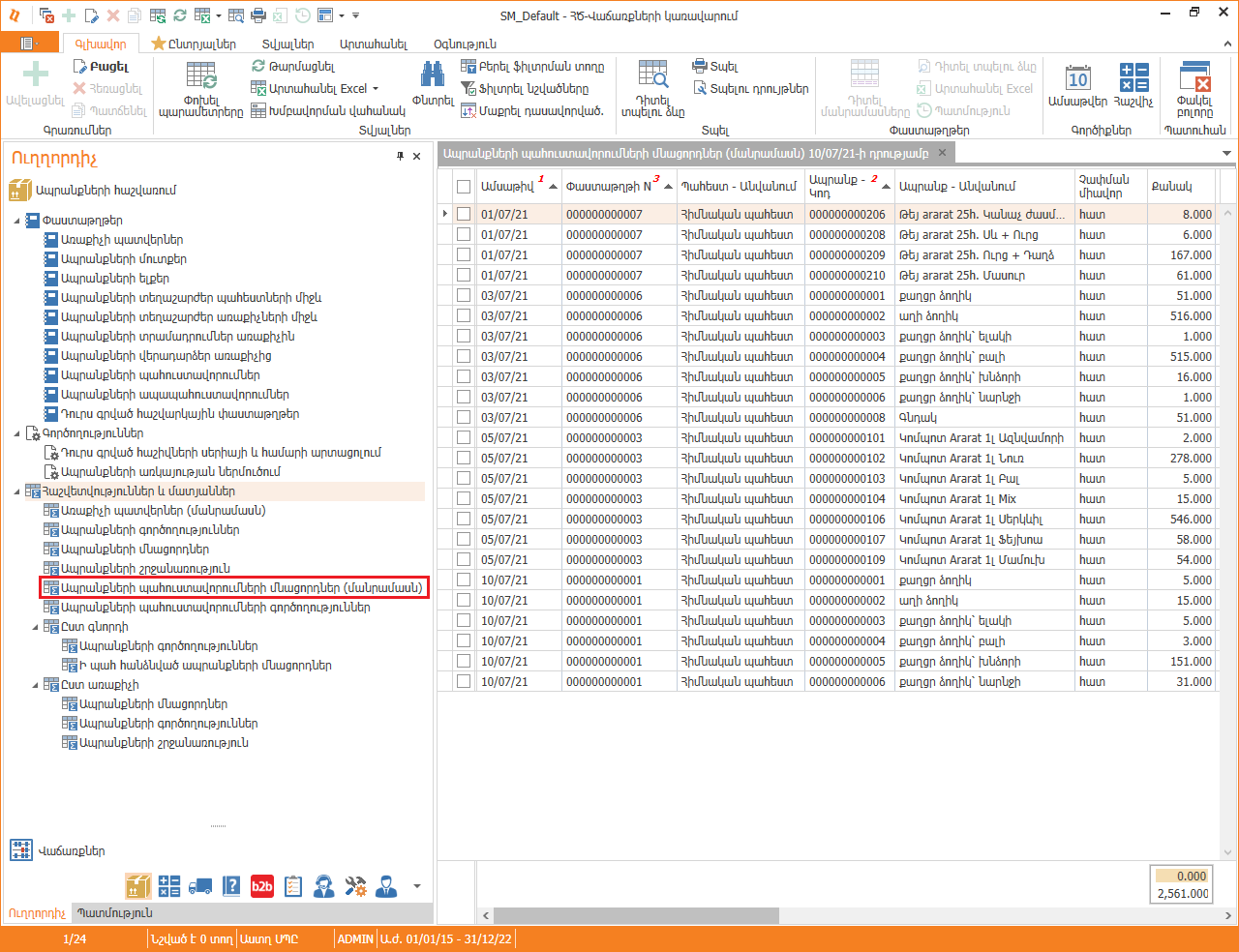
Task: Click Խմբավորման վահանակ grouping panel
Action: click(328, 111)
